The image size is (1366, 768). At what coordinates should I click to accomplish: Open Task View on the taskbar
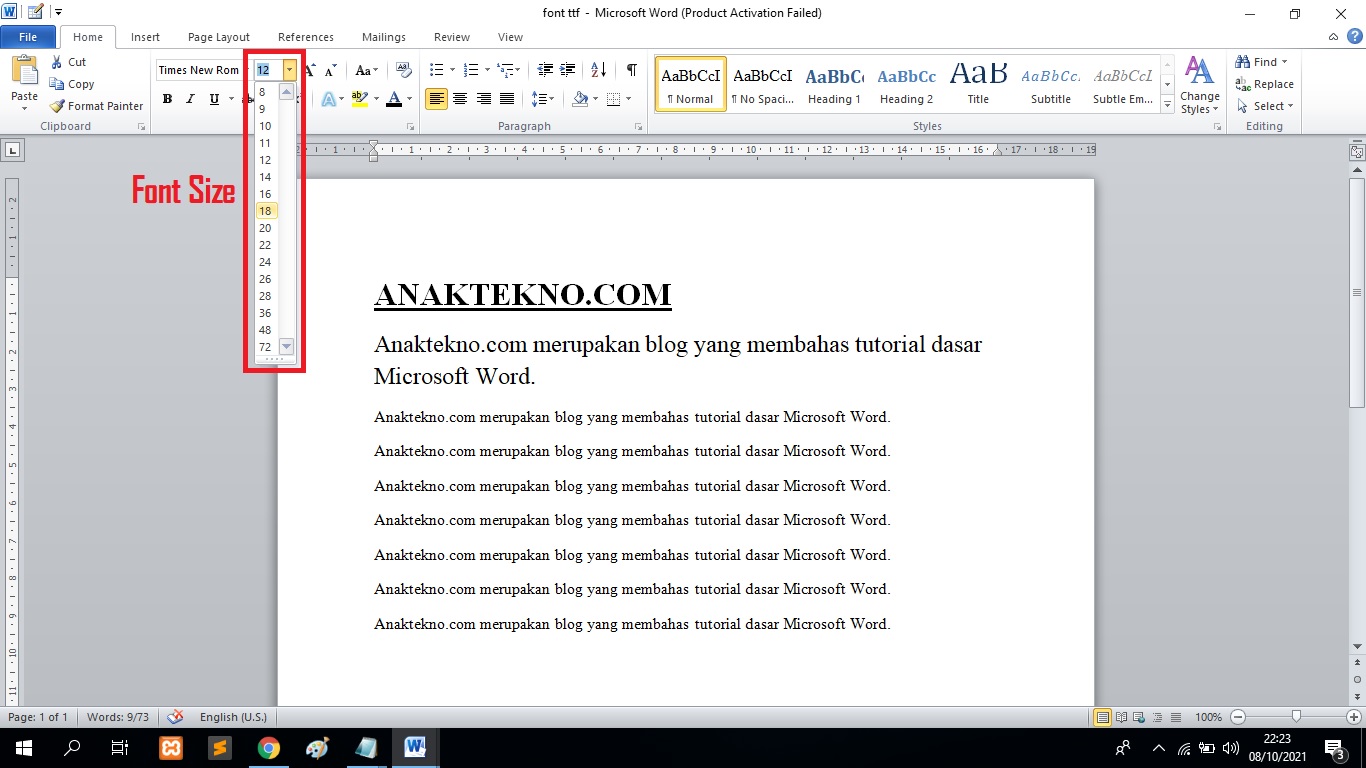point(120,748)
